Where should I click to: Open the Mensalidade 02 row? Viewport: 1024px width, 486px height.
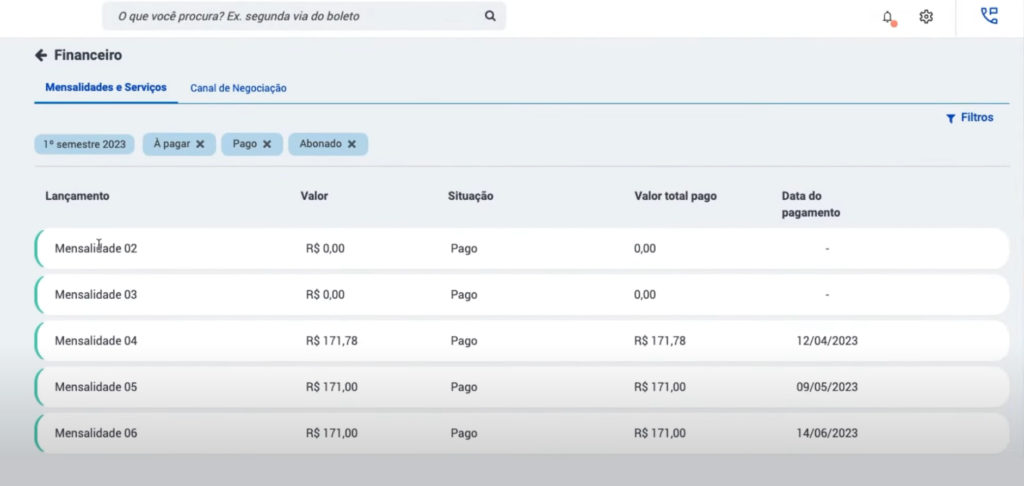click(96, 248)
